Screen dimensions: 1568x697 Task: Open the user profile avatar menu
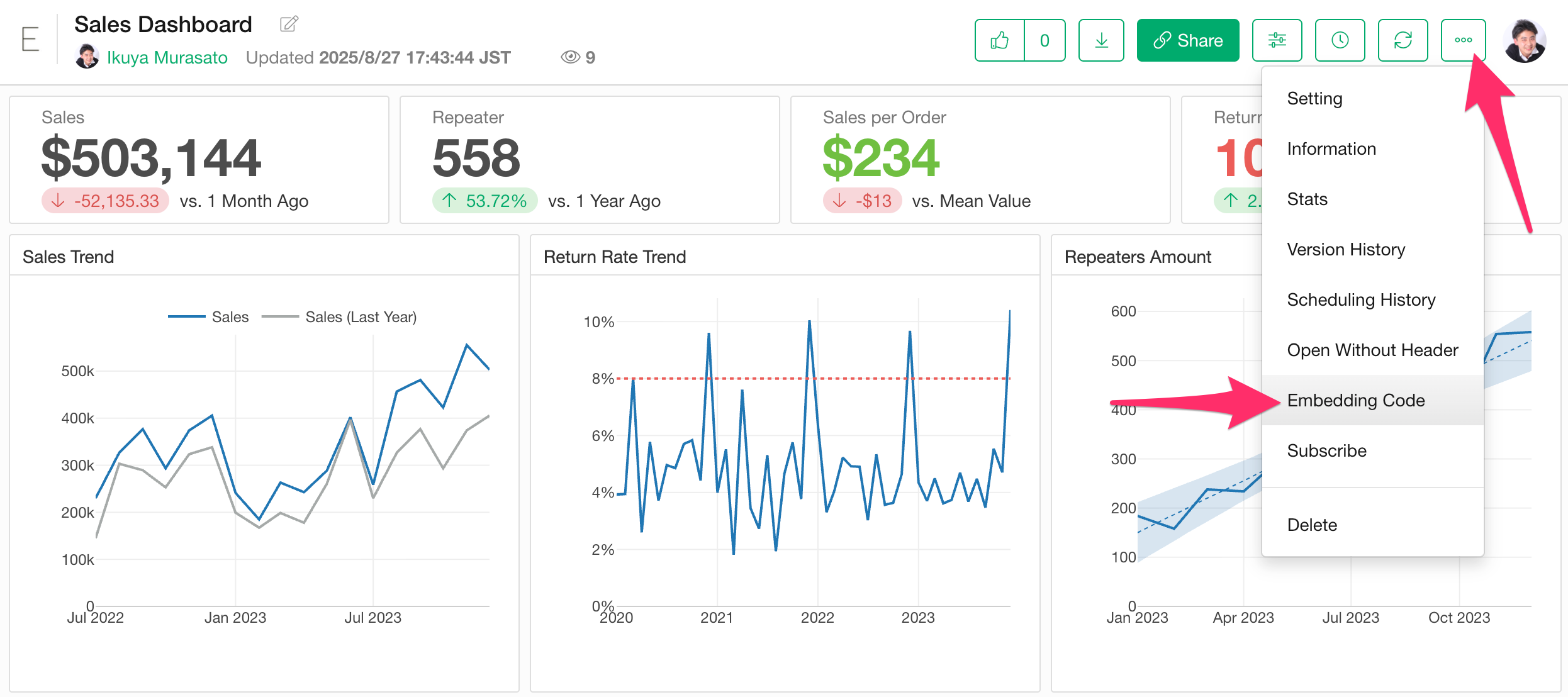tap(1524, 41)
